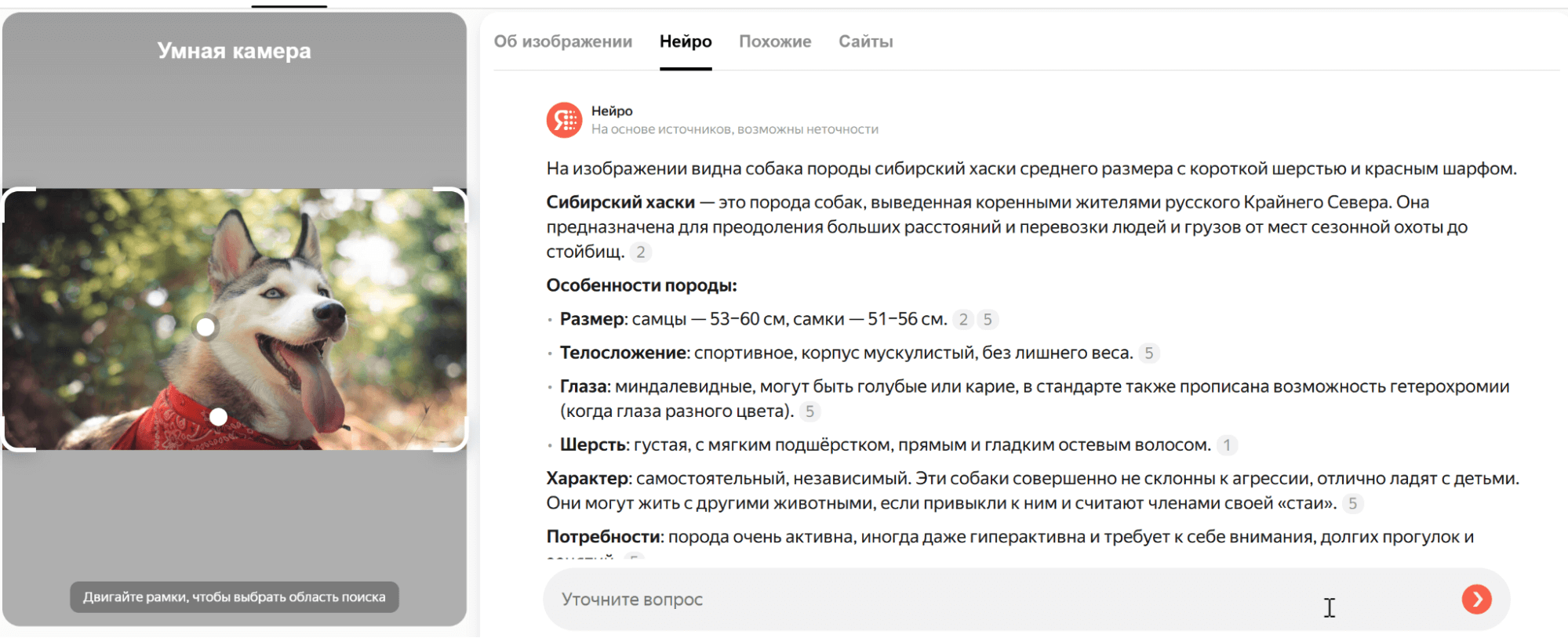Viewport: 1568px width, 638px height.
Task: Open source 5 citation after Глаза paragraph
Action: (x=809, y=411)
